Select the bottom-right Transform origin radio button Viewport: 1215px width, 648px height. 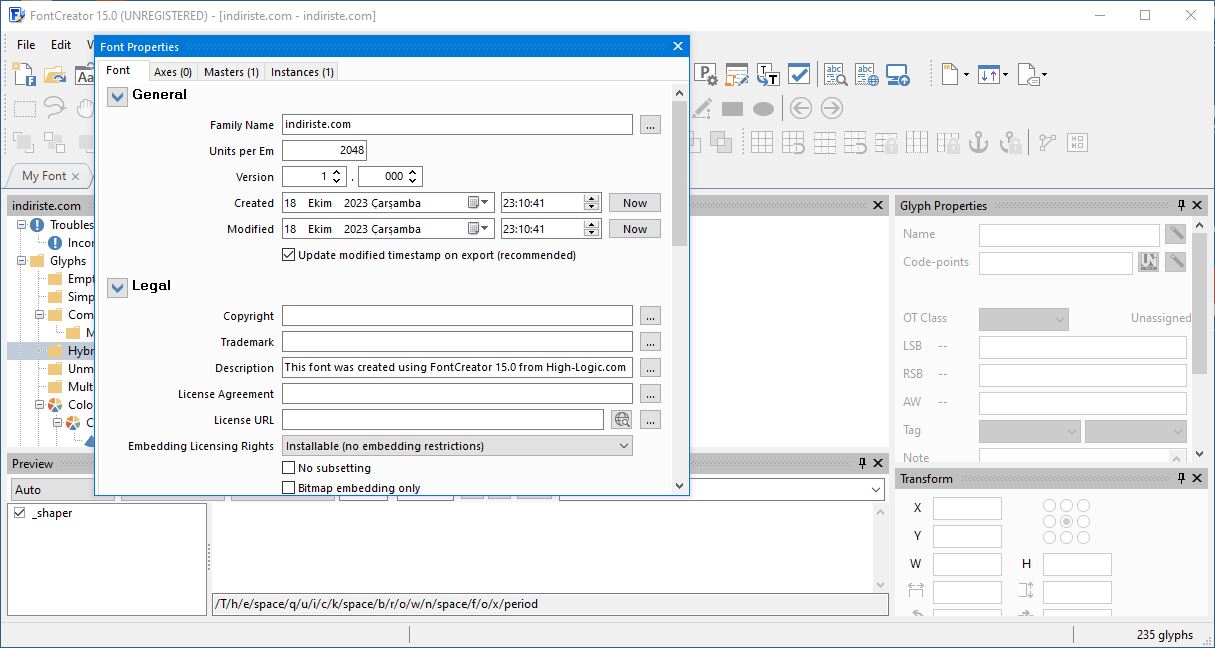tap(1083, 538)
